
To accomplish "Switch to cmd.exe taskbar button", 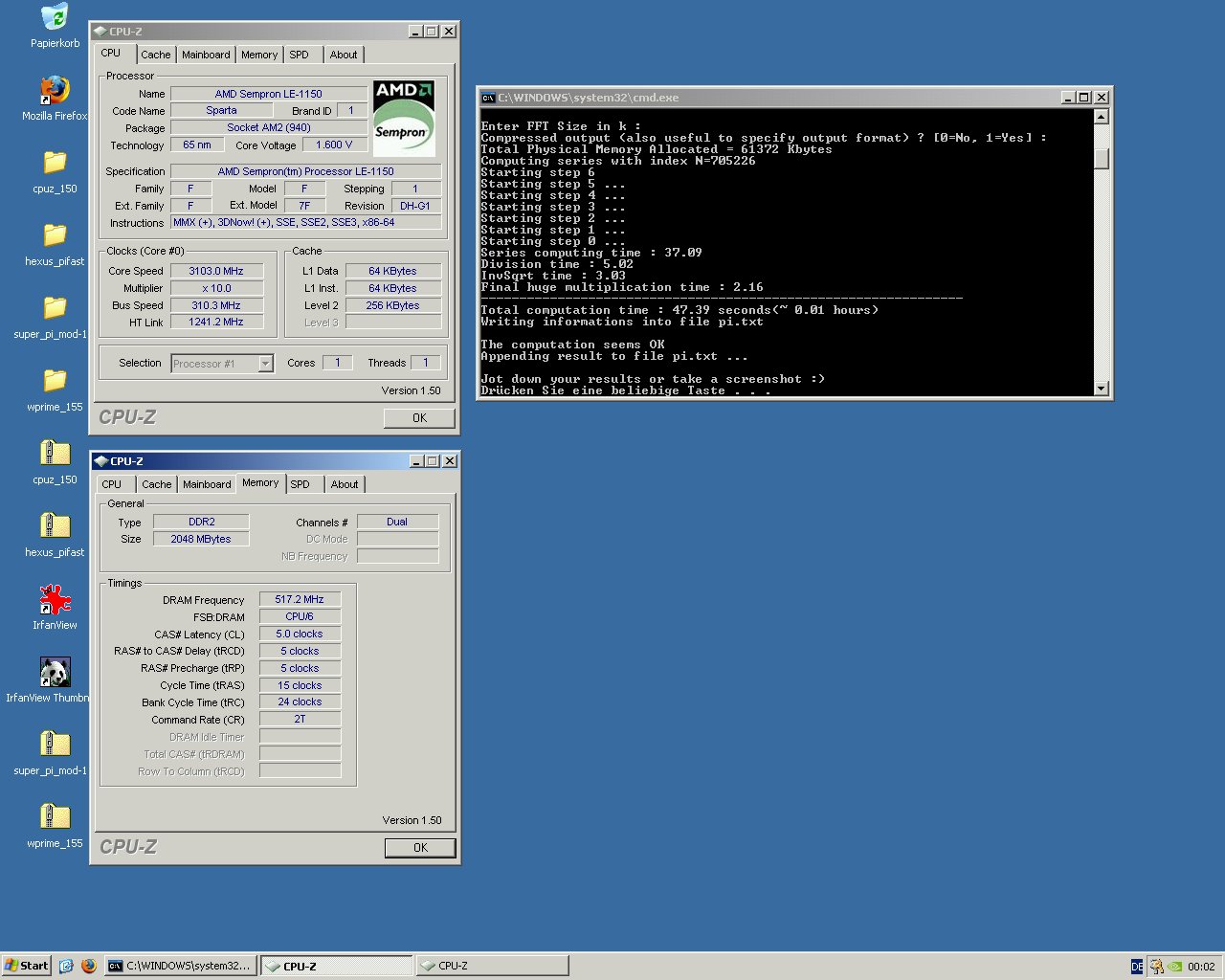I will coord(181,966).
